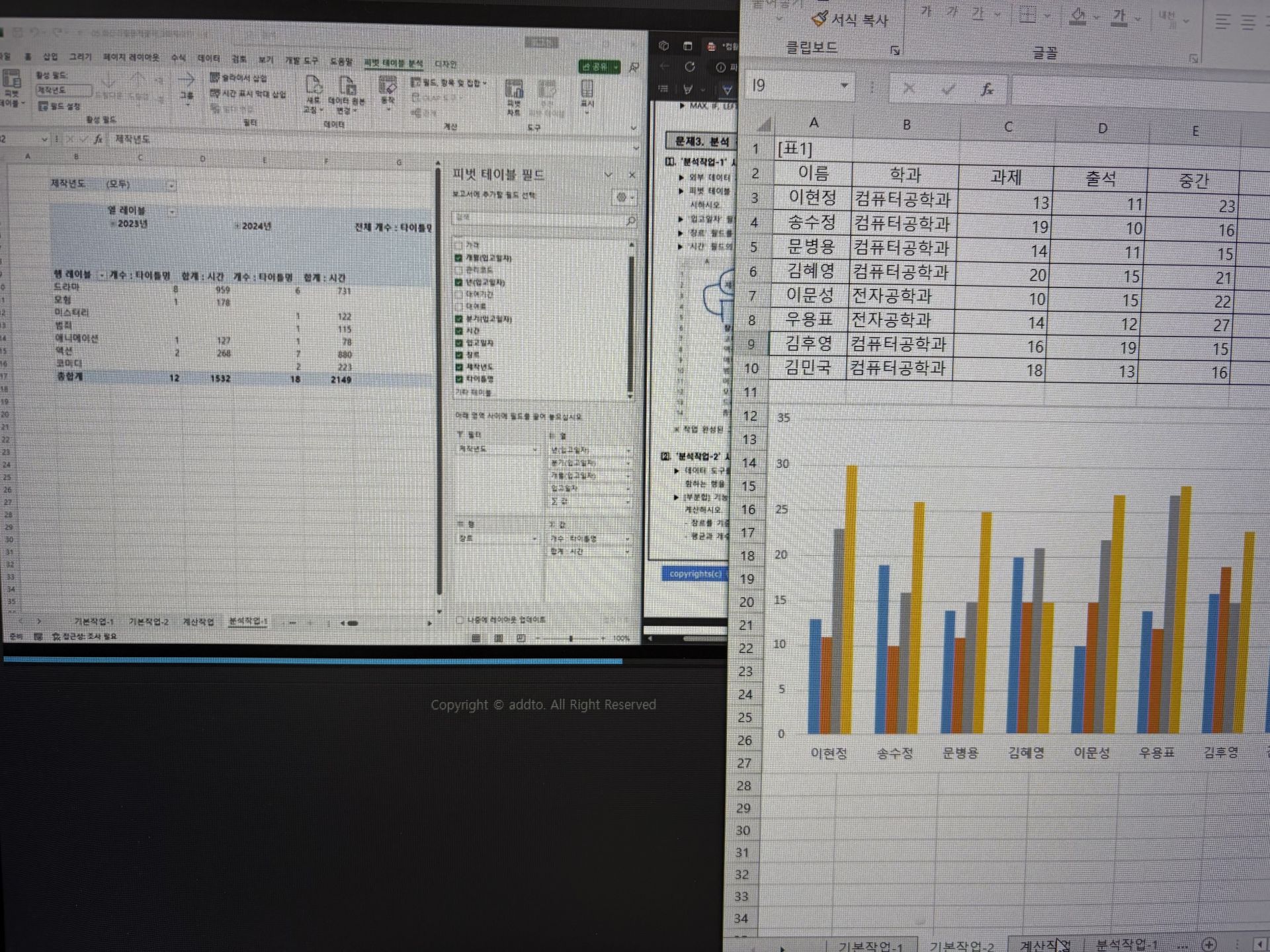Screen dimensions: 1270x952
Task: Open the 제작년도 (모두) filter dropdown in pivot
Action: [x=171, y=186]
